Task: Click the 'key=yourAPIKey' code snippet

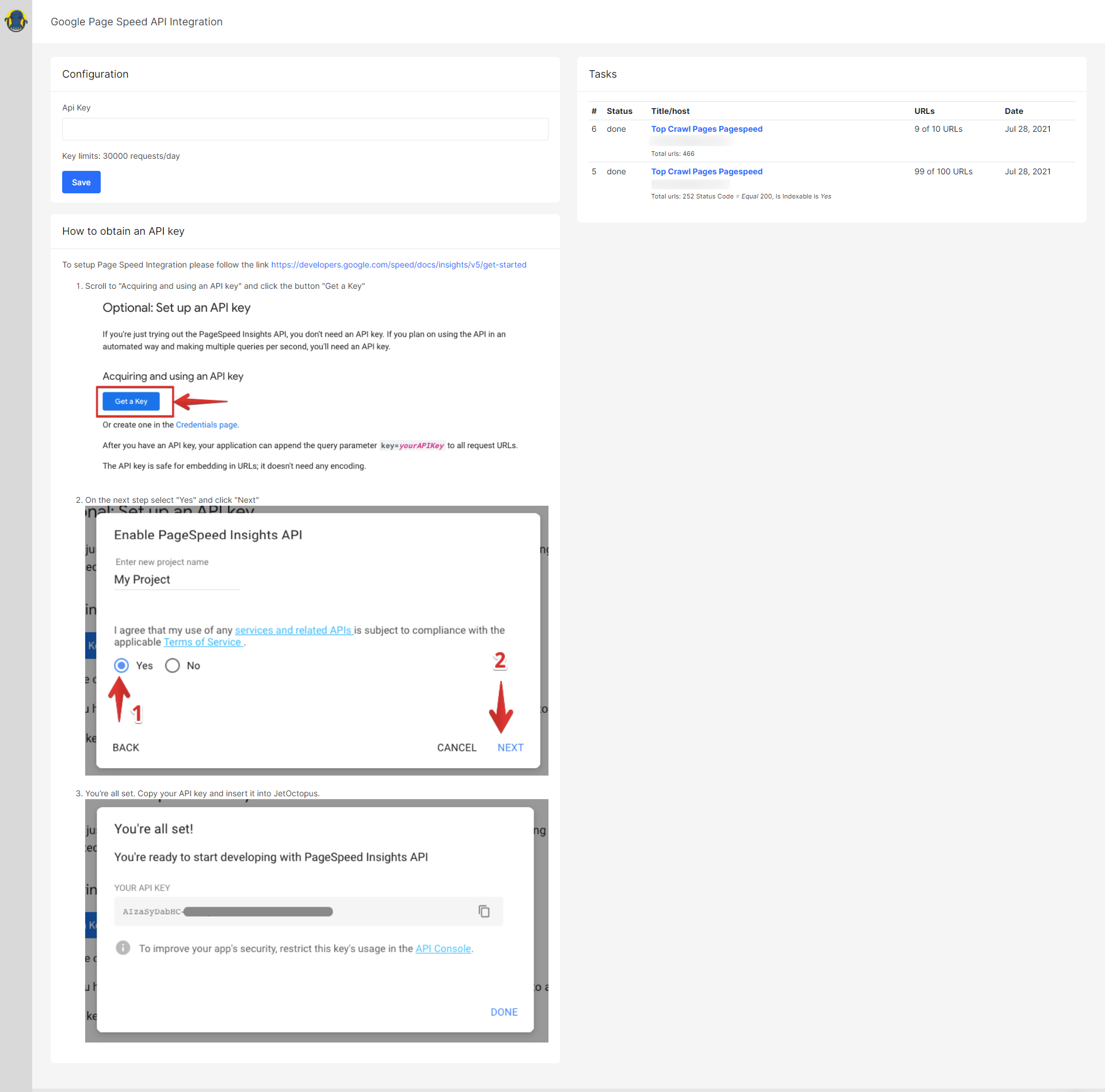Action: point(412,445)
